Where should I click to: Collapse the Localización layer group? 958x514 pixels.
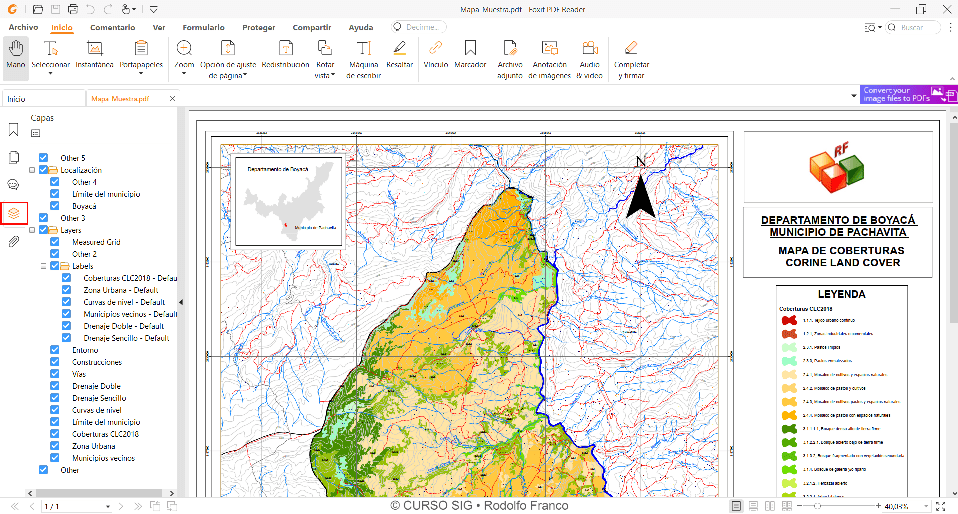pyautogui.click(x=32, y=170)
